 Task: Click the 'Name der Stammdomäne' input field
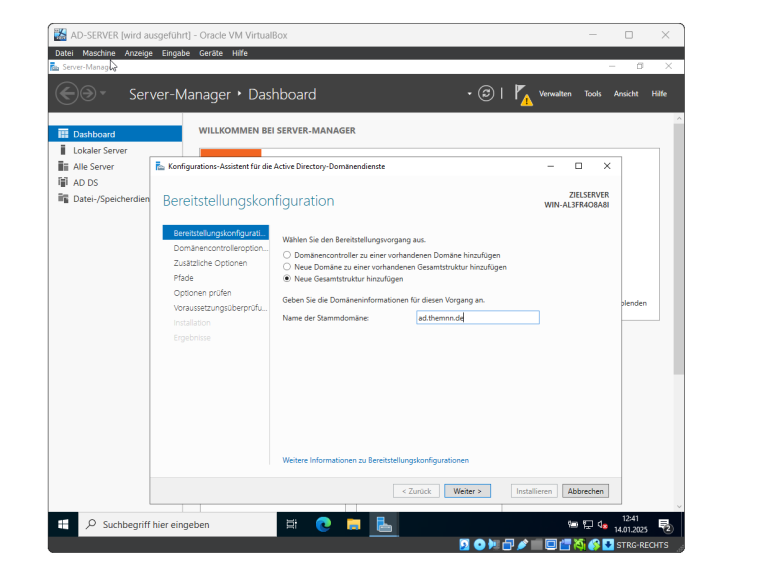pos(478,317)
